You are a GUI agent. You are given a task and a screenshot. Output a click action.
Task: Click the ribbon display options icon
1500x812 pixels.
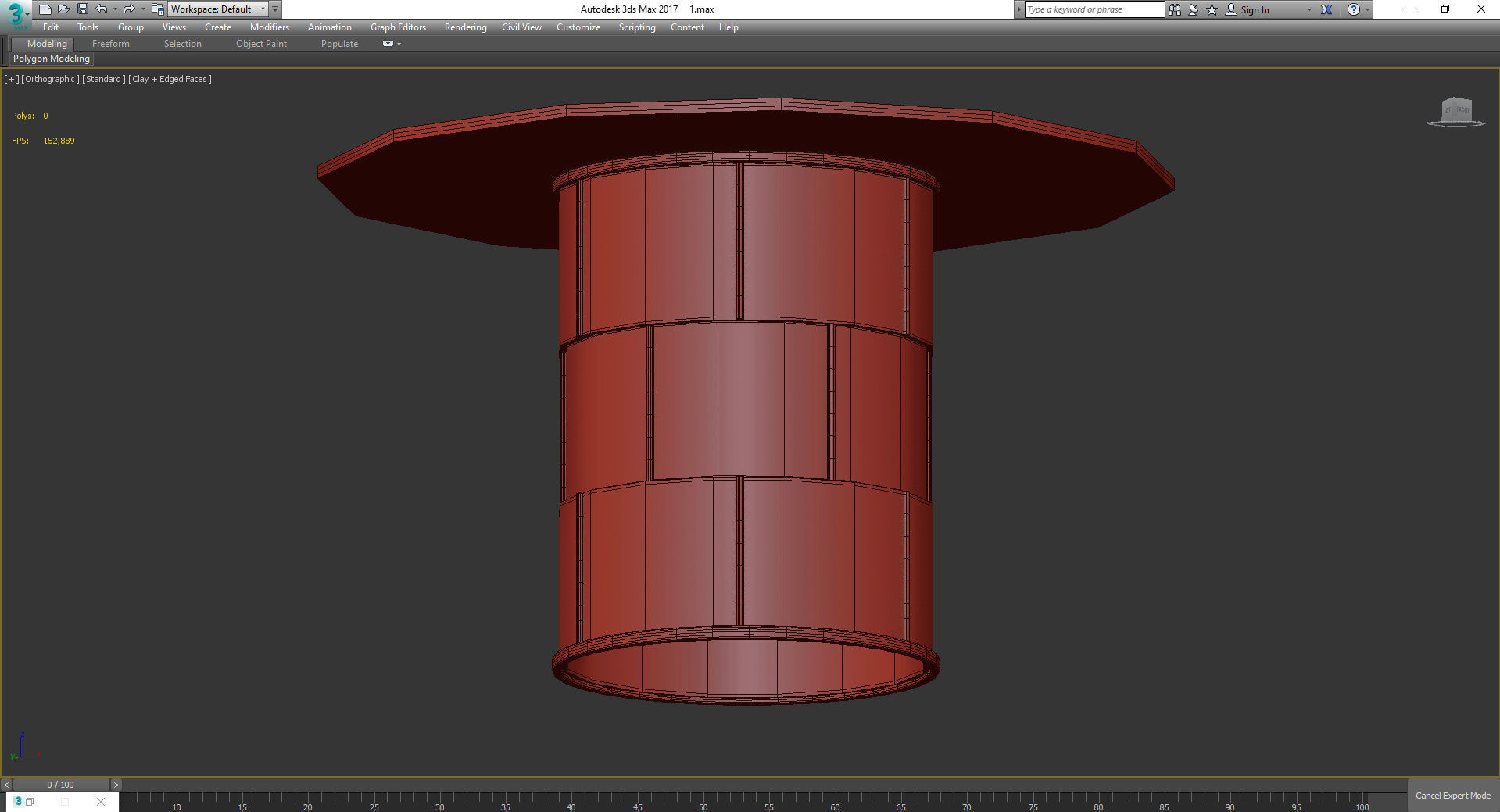click(x=388, y=44)
